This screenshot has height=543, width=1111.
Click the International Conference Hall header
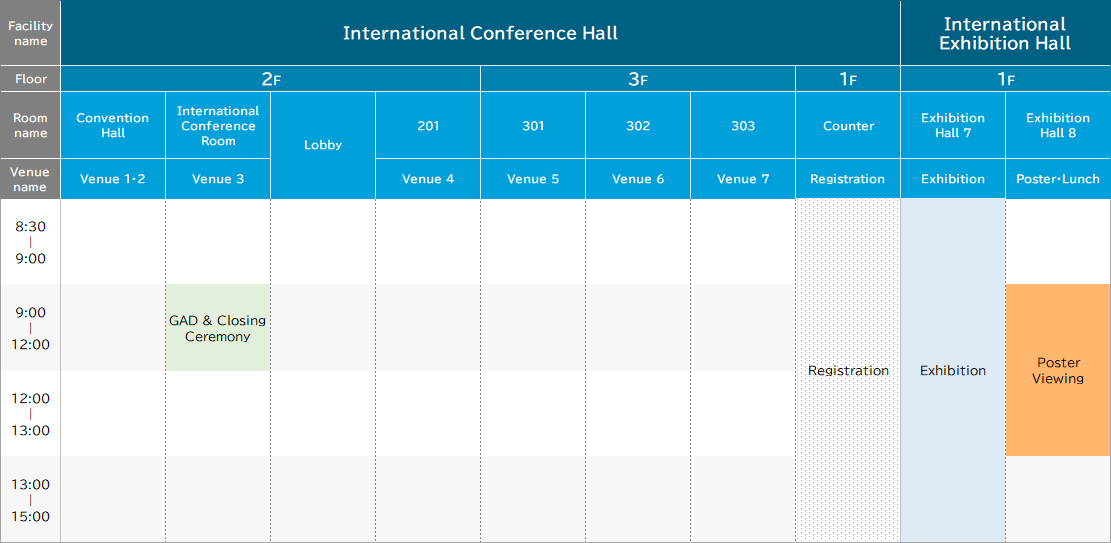pyautogui.click(x=480, y=33)
